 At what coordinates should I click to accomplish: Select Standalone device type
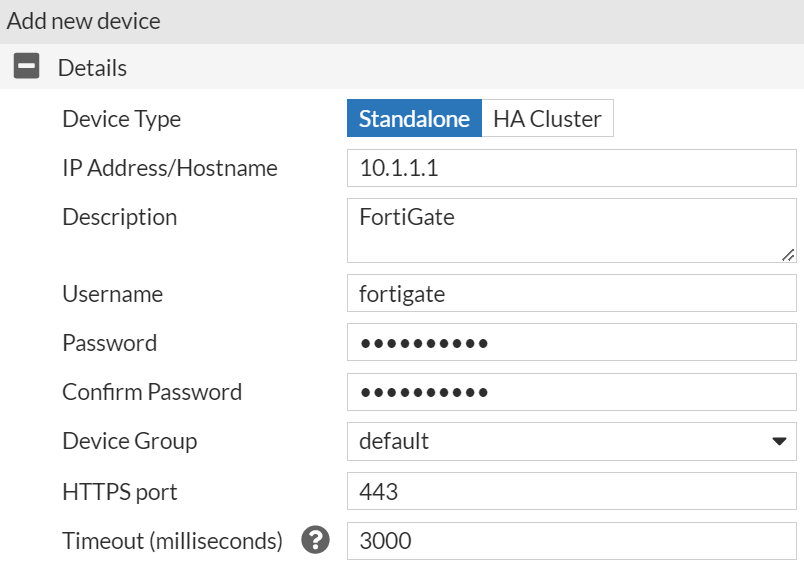(414, 119)
